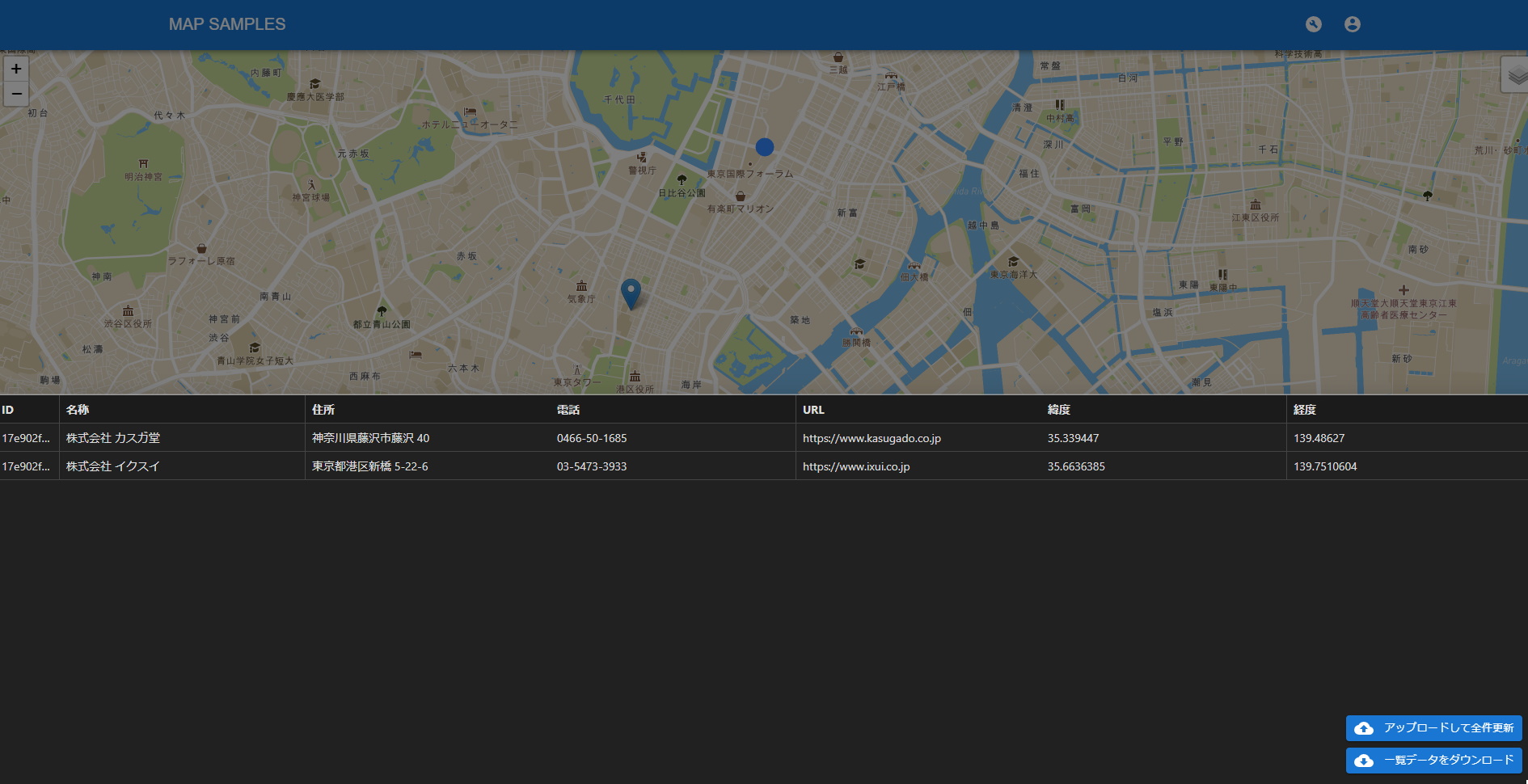The image size is (1528, 784).
Task: Click the 緯度 column header
Action: (1058, 410)
